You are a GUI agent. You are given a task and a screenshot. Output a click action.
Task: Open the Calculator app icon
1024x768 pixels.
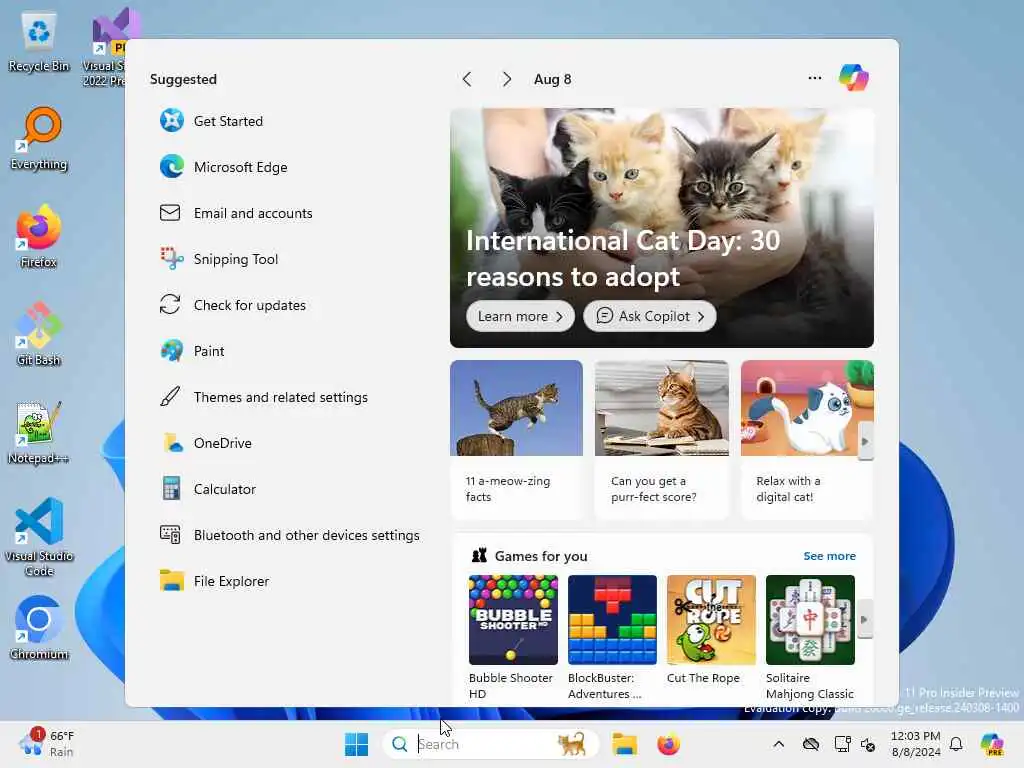pyautogui.click(x=171, y=488)
